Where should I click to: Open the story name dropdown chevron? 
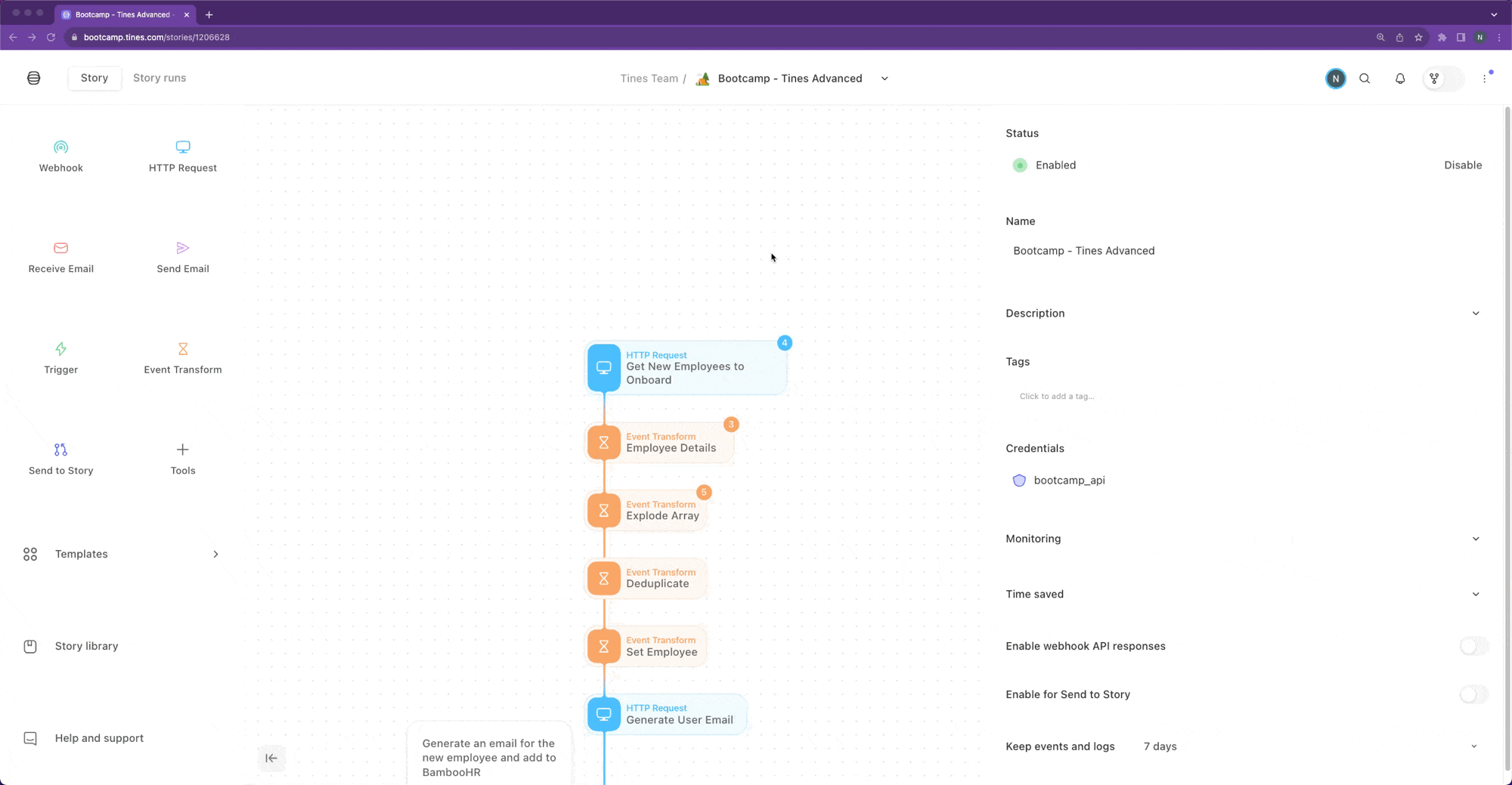pyautogui.click(x=885, y=79)
